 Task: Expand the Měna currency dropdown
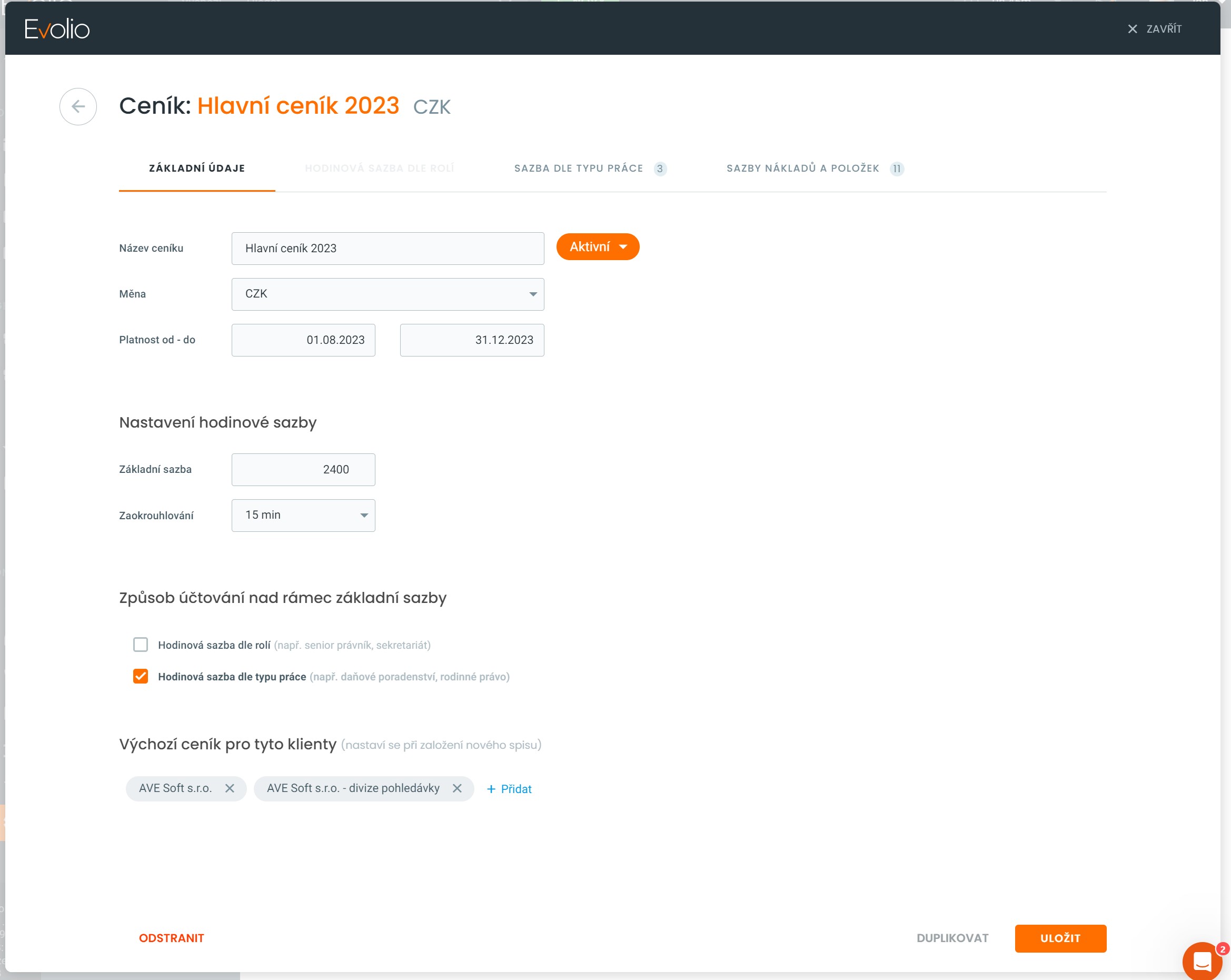coord(388,294)
